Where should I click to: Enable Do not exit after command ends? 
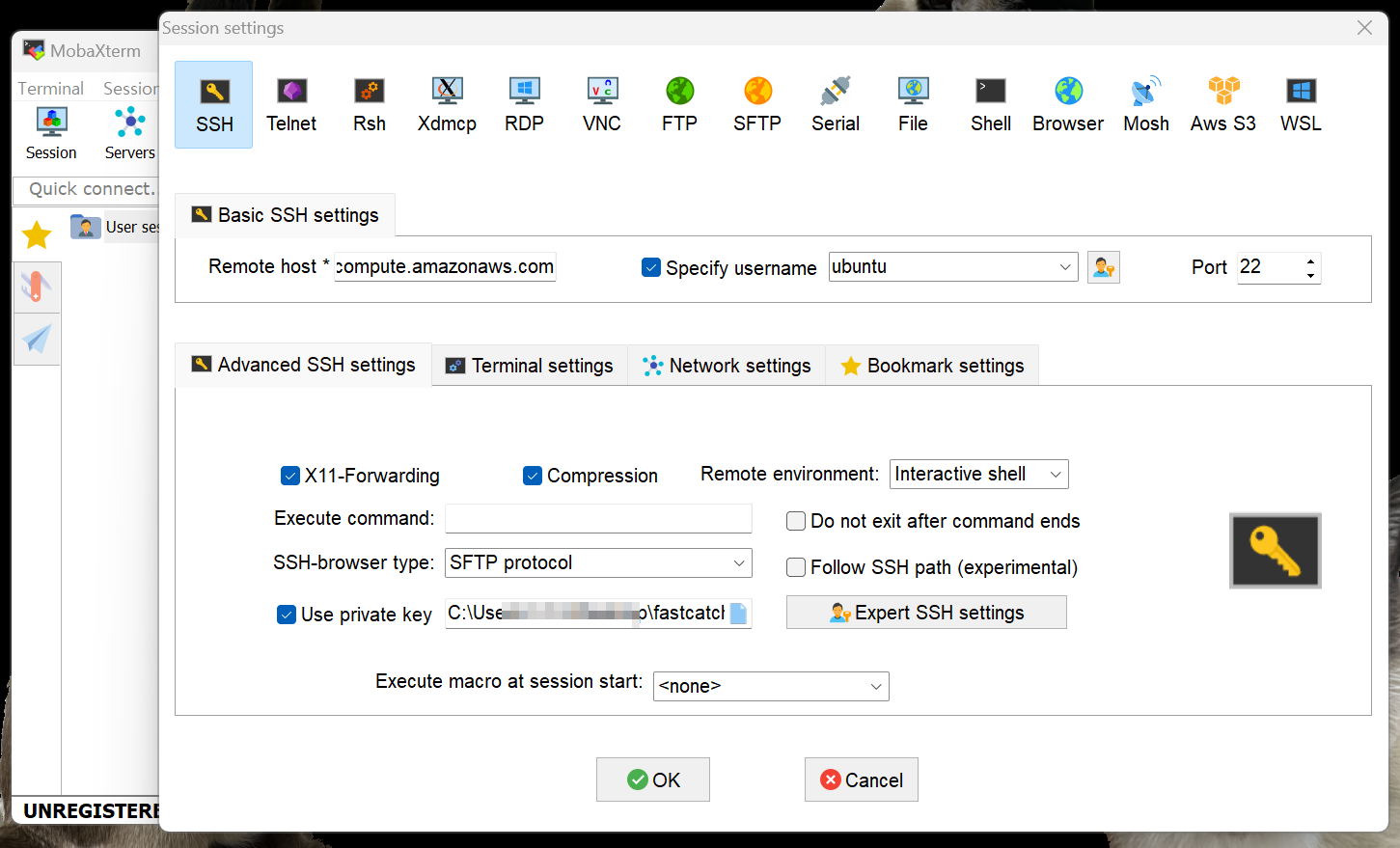796,521
